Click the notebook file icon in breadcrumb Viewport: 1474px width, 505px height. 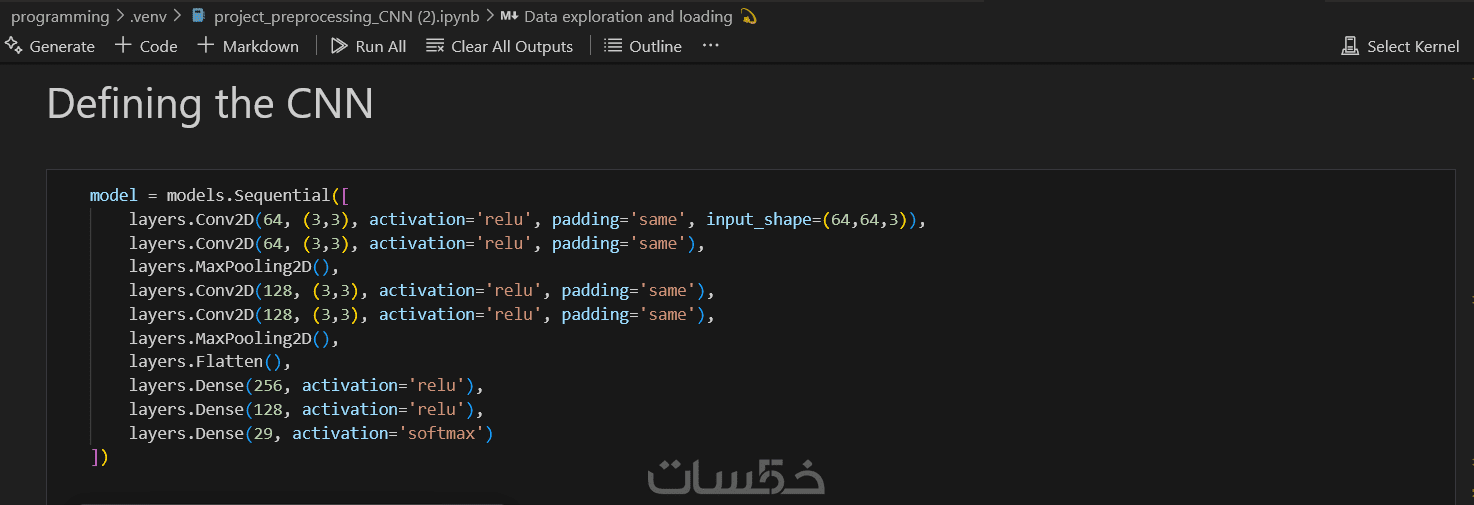tap(198, 16)
